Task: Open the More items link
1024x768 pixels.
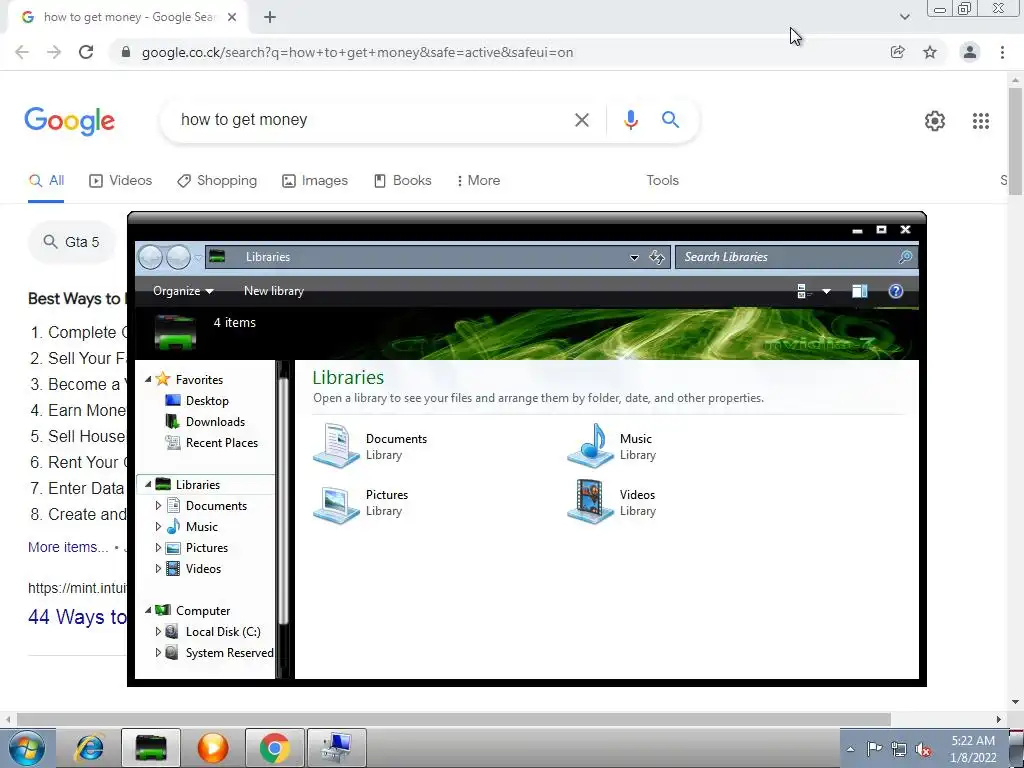Action: tap(68, 547)
